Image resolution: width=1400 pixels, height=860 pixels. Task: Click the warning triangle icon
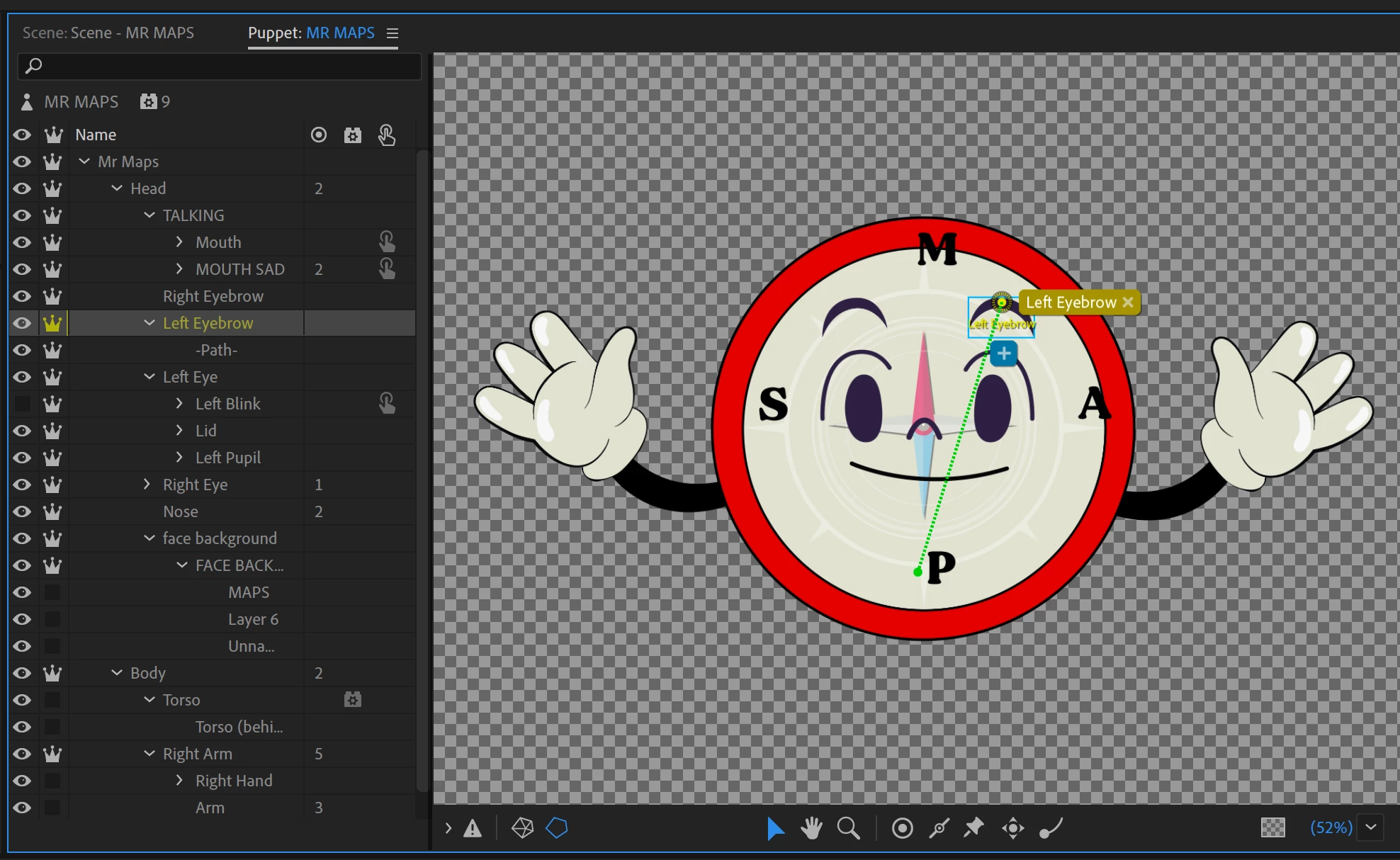(473, 828)
